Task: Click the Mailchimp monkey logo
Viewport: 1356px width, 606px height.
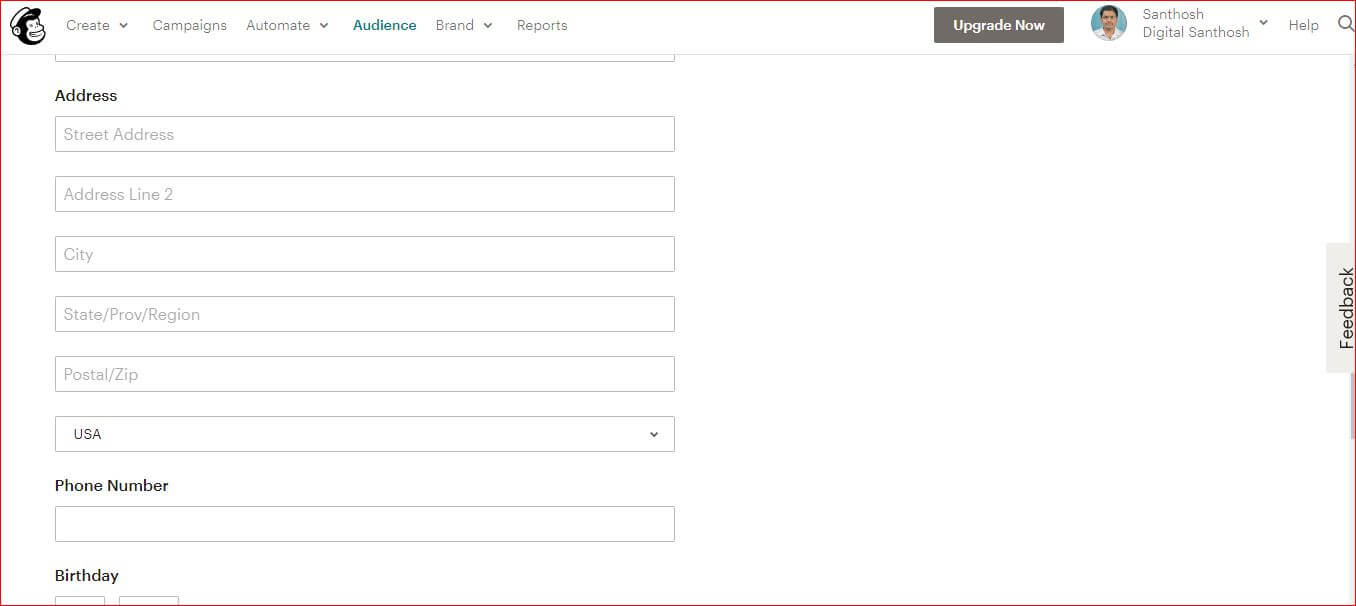Action: tap(27, 25)
